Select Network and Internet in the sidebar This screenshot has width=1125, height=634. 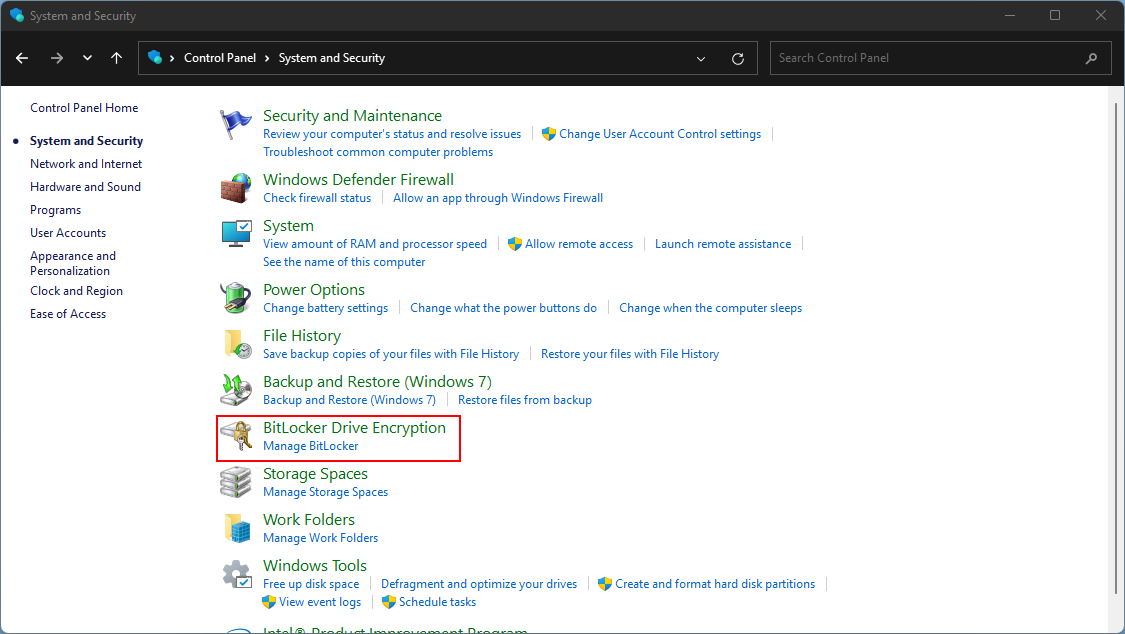point(86,163)
